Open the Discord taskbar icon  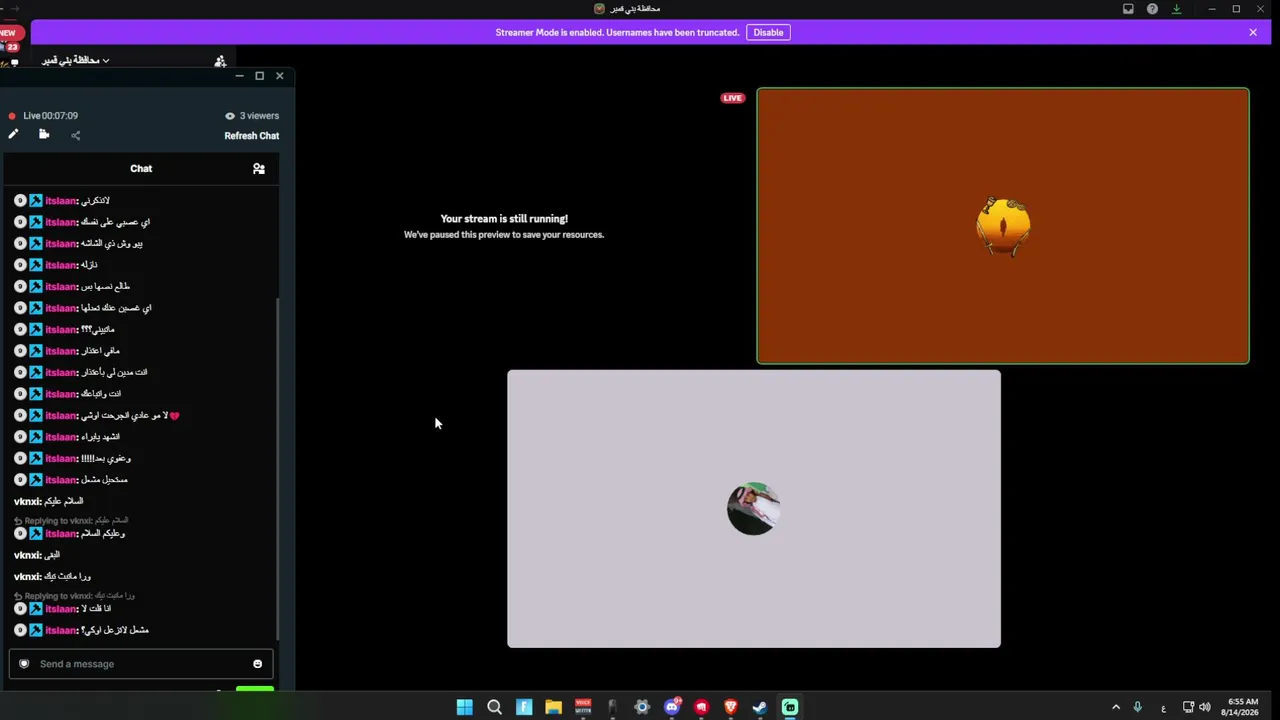coord(672,707)
